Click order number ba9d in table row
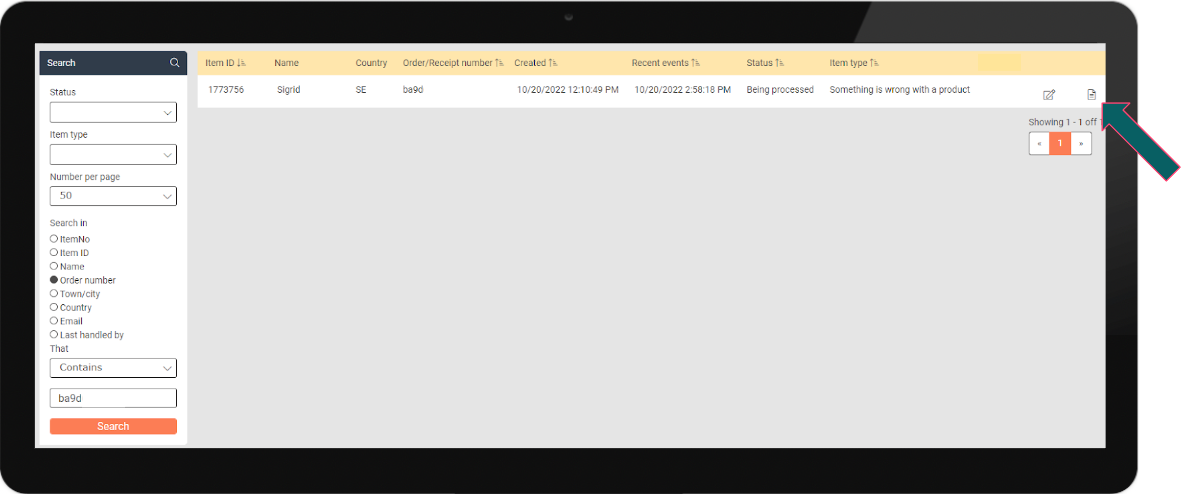The height and width of the screenshot is (494, 1181). tap(414, 90)
